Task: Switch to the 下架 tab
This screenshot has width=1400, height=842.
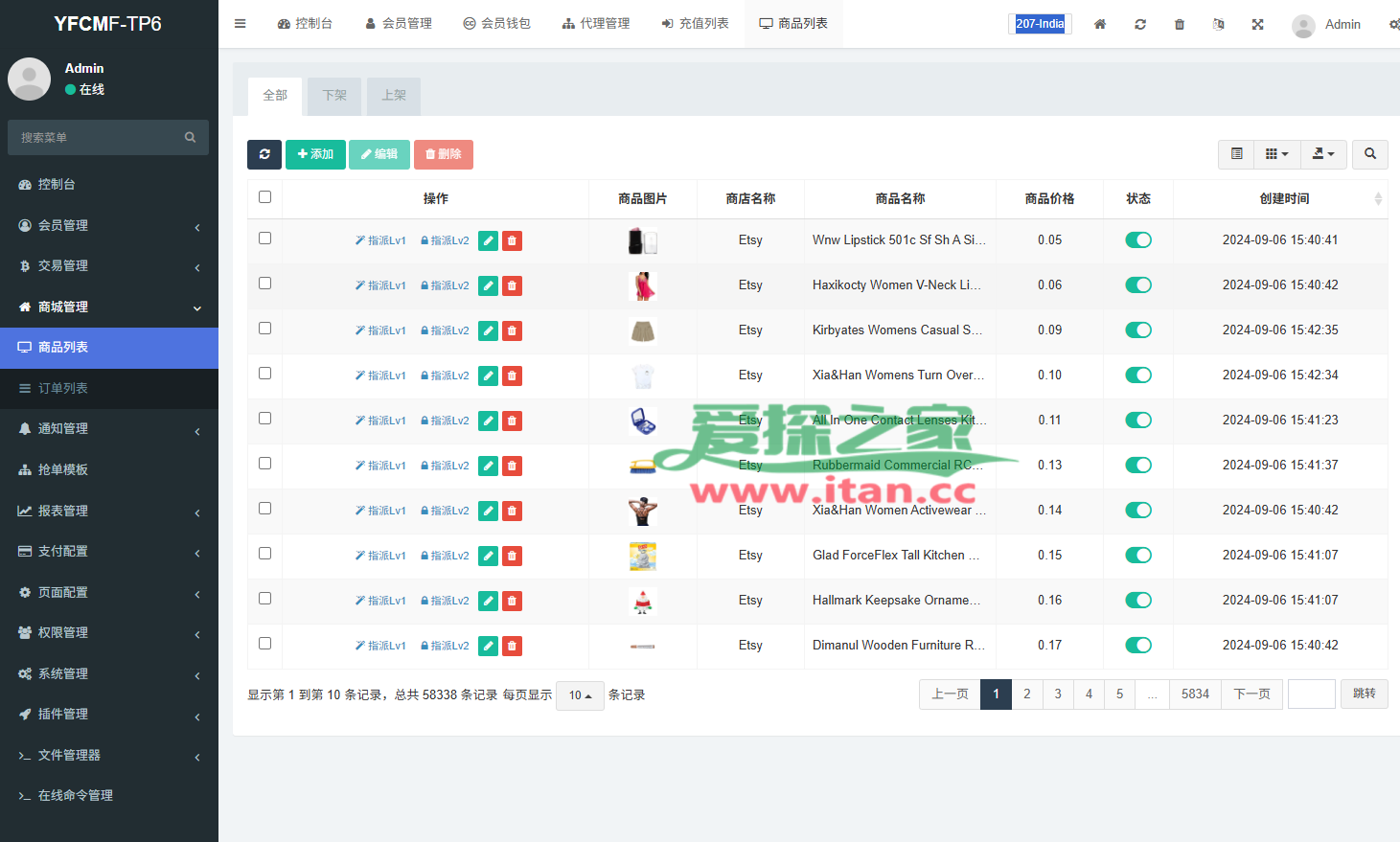Action: pyautogui.click(x=334, y=96)
